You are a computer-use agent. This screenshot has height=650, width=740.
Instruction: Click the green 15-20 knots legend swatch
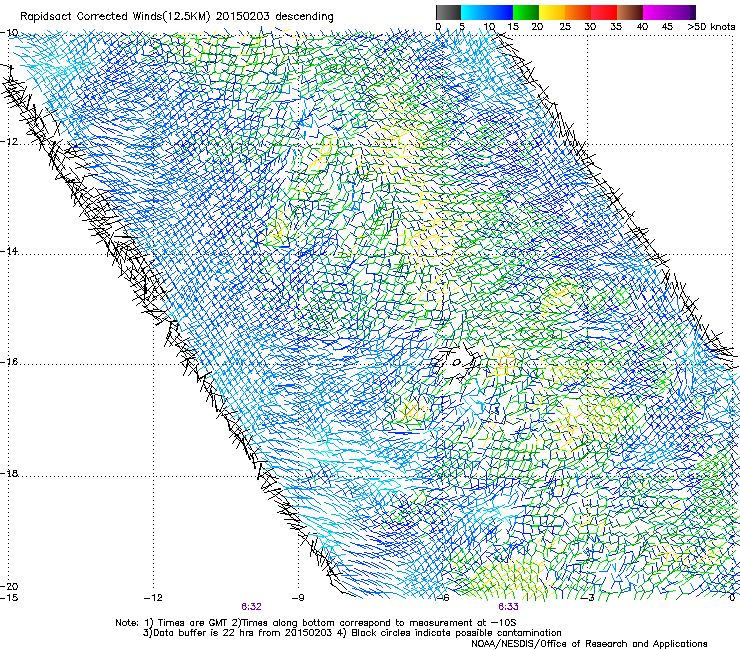click(526, 12)
